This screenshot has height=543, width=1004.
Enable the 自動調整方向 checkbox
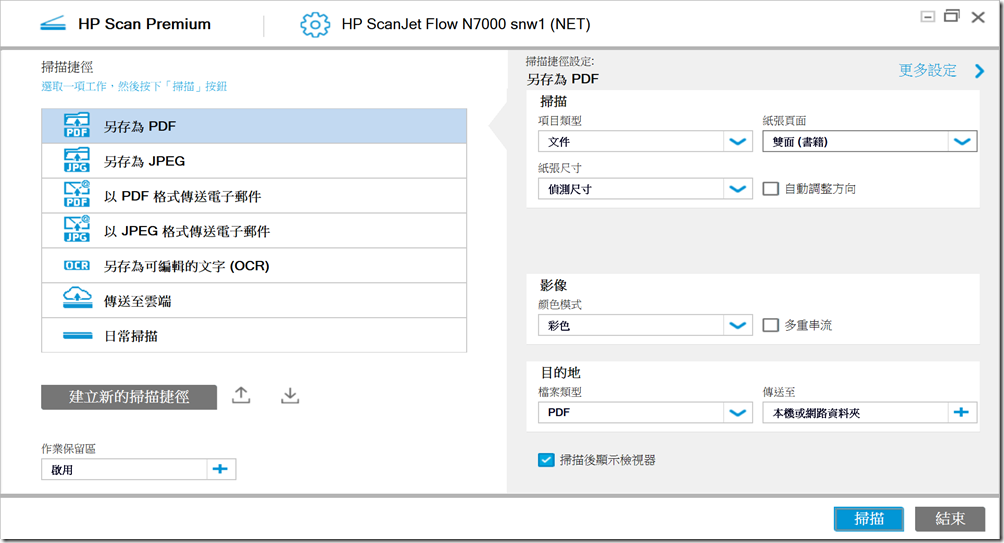771,188
